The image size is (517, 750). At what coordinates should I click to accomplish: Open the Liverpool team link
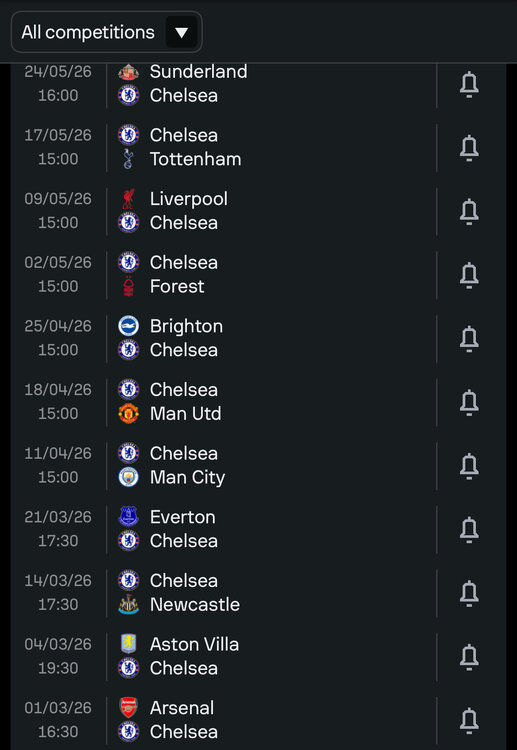coord(188,199)
